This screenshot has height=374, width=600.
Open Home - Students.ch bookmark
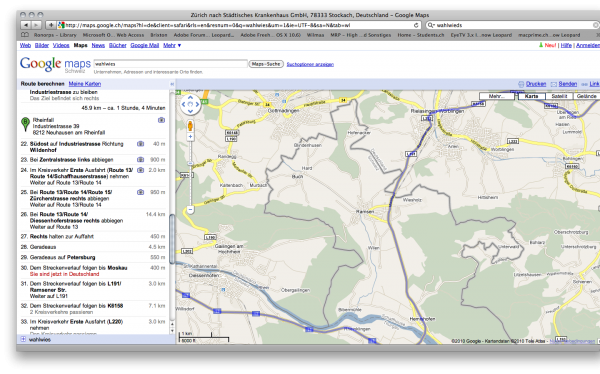click(x=421, y=35)
